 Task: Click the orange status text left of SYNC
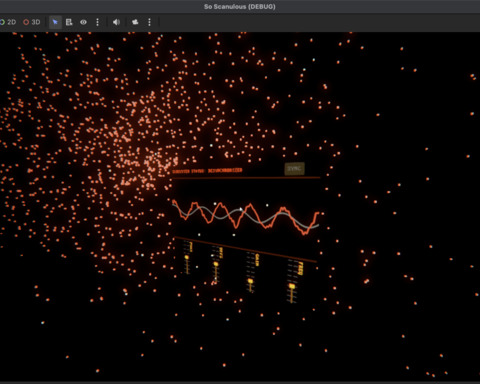(207, 171)
